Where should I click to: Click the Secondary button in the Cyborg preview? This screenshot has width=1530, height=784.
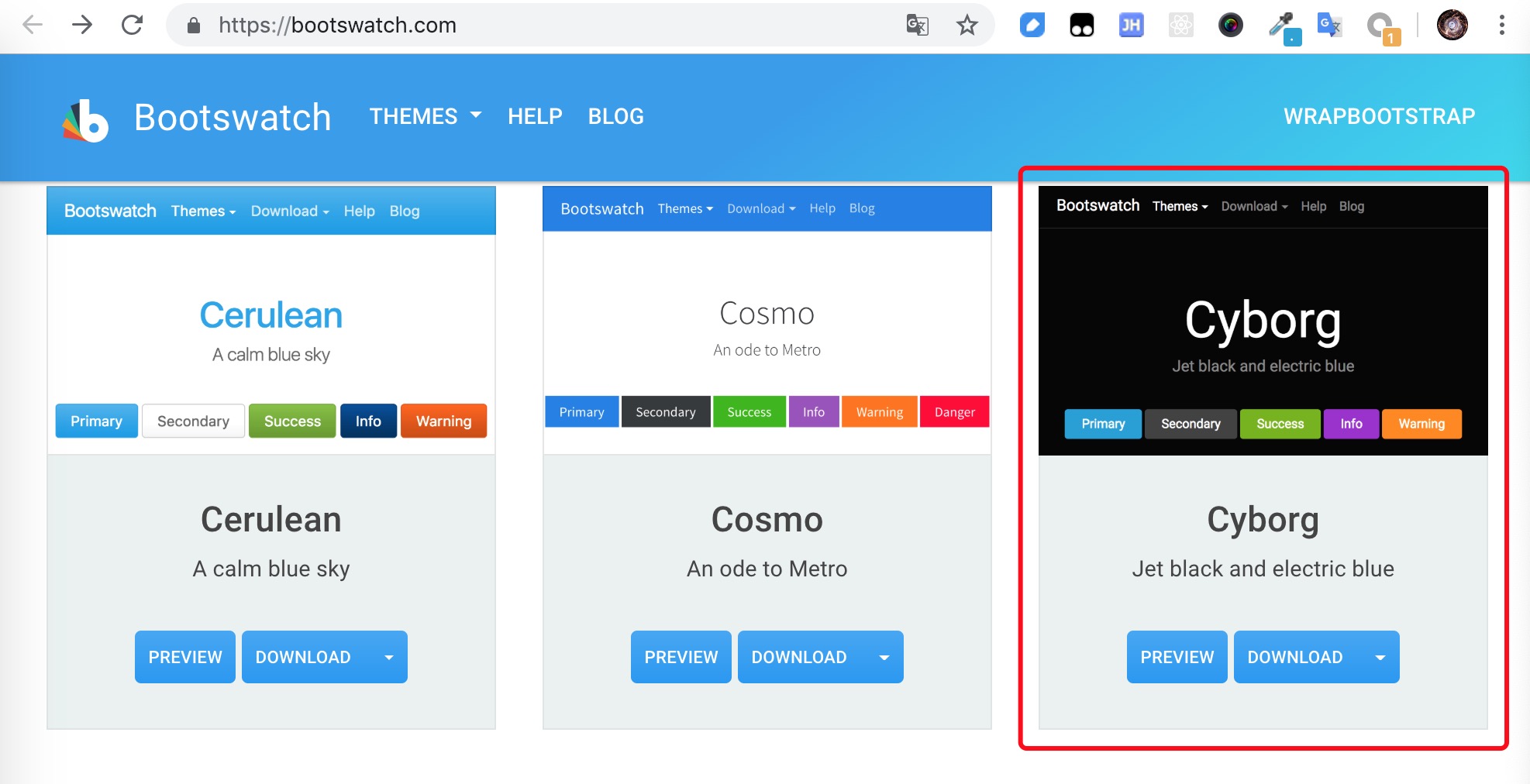1191,424
